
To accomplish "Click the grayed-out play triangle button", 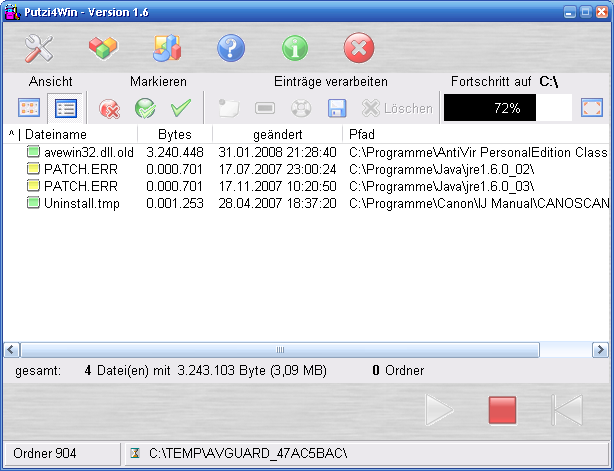I will coord(439,410).
